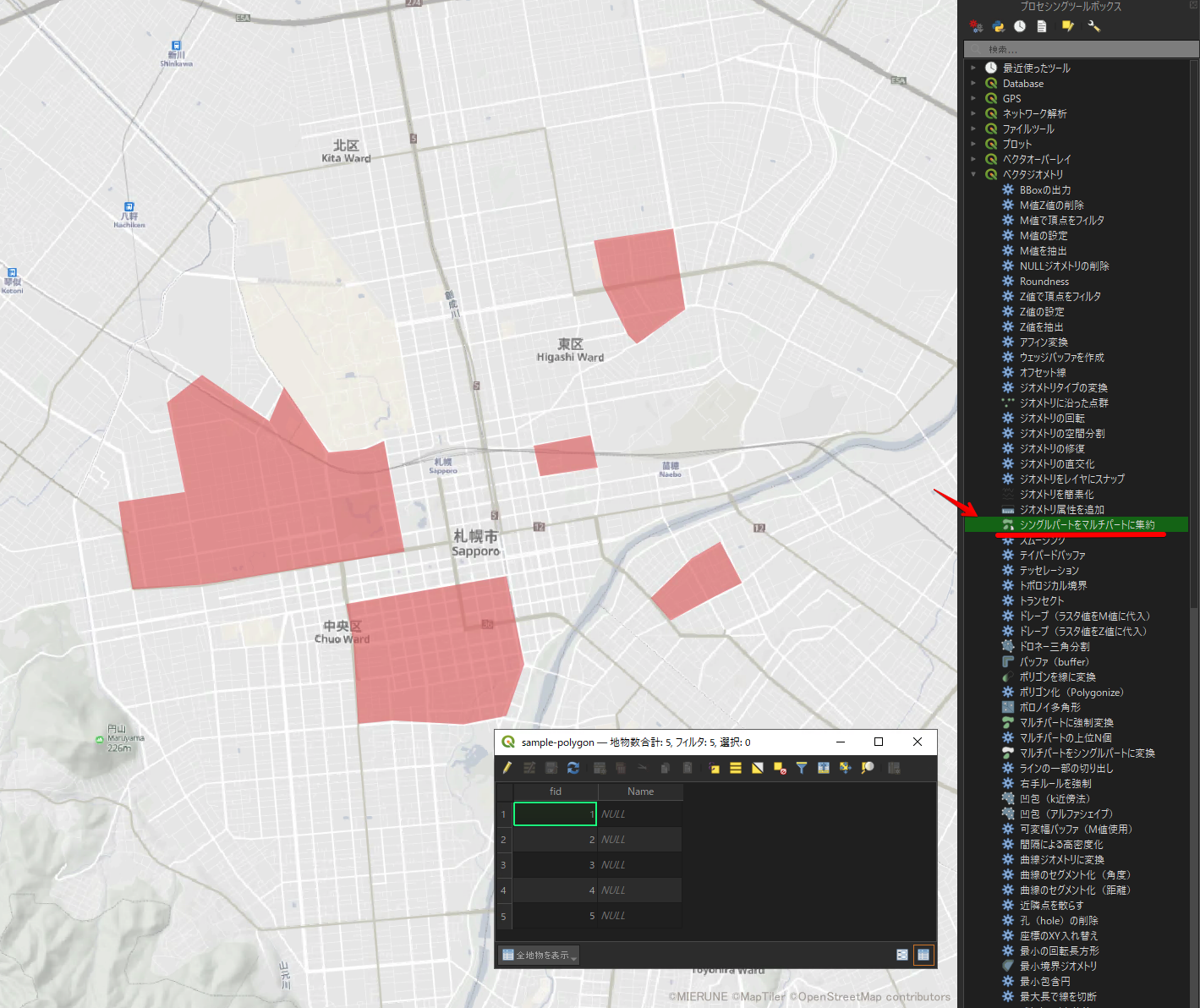Click filter/select features using form icon
The height and width of the screenshot is (1008, 1200).
point(802,768)
